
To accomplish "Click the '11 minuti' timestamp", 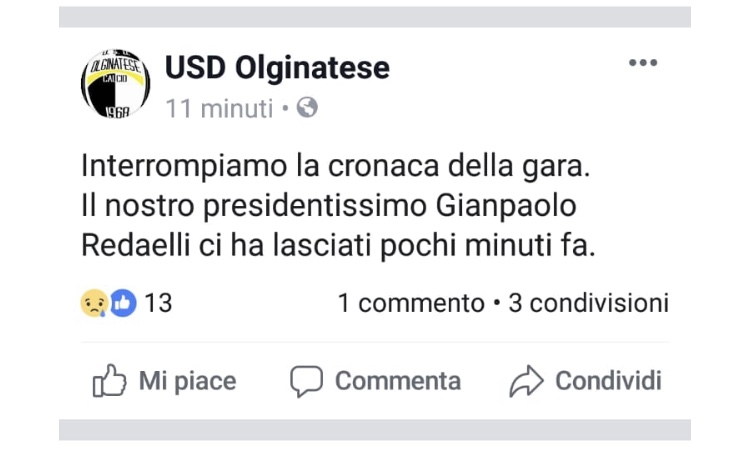I will [x=219, y=109].
